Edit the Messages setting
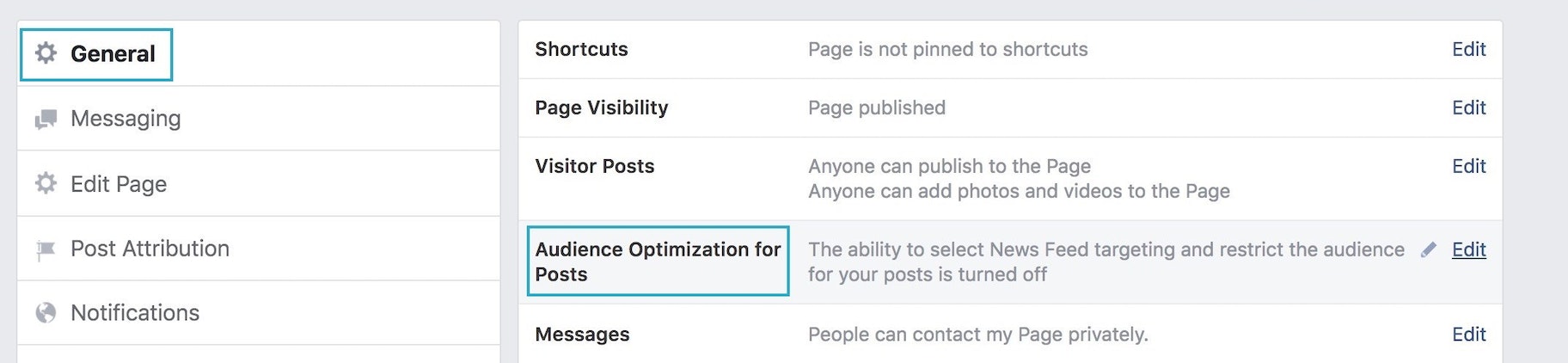This screenshot has height=363, width=1568. (x=1468, y=335)
